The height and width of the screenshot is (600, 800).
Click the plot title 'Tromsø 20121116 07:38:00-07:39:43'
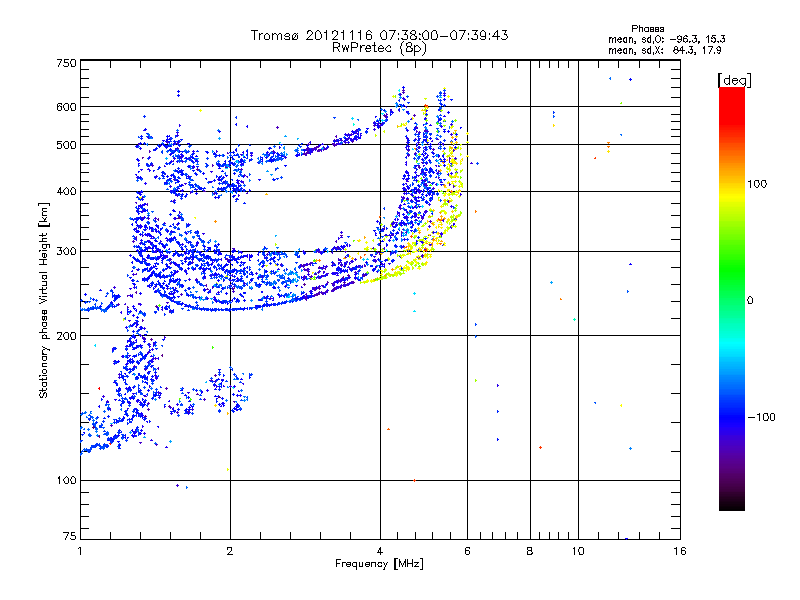380,35
